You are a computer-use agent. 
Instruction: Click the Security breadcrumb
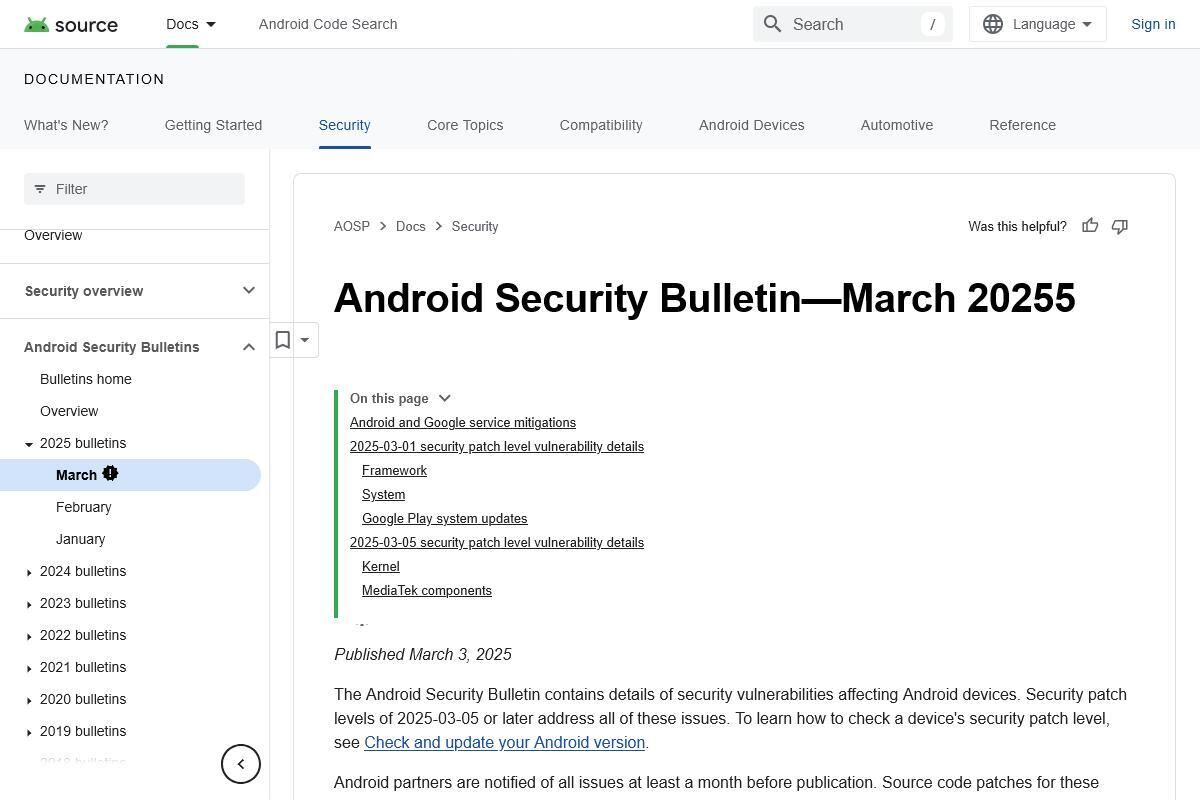click(475, 226)
